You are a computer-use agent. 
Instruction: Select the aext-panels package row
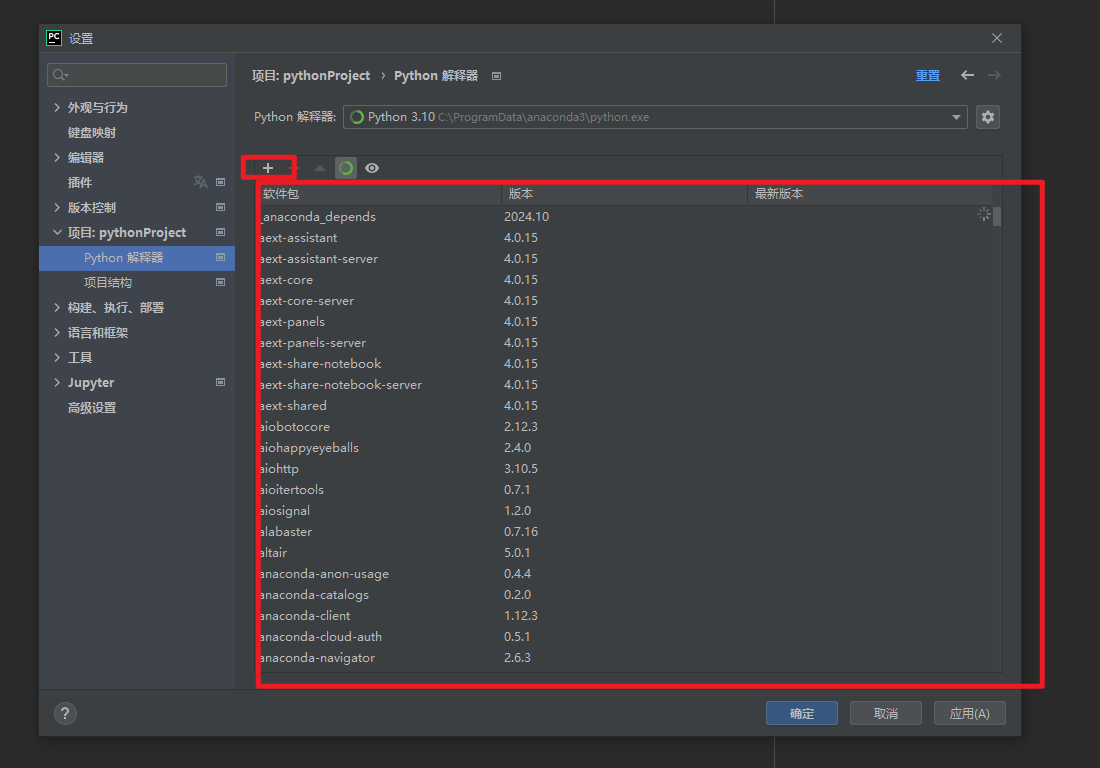624,322
